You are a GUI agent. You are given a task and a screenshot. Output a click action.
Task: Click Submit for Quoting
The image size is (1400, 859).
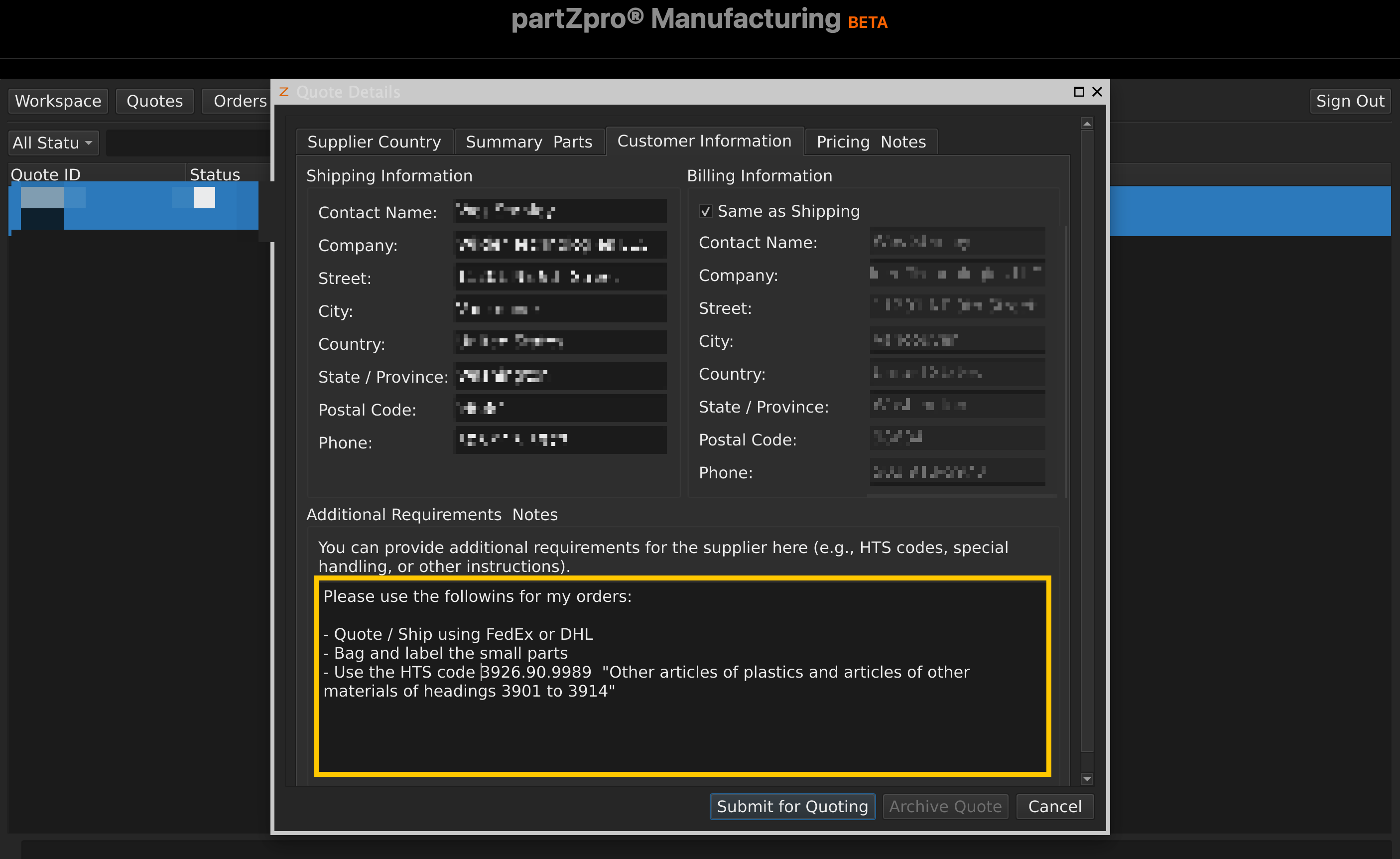coord(792,806)
